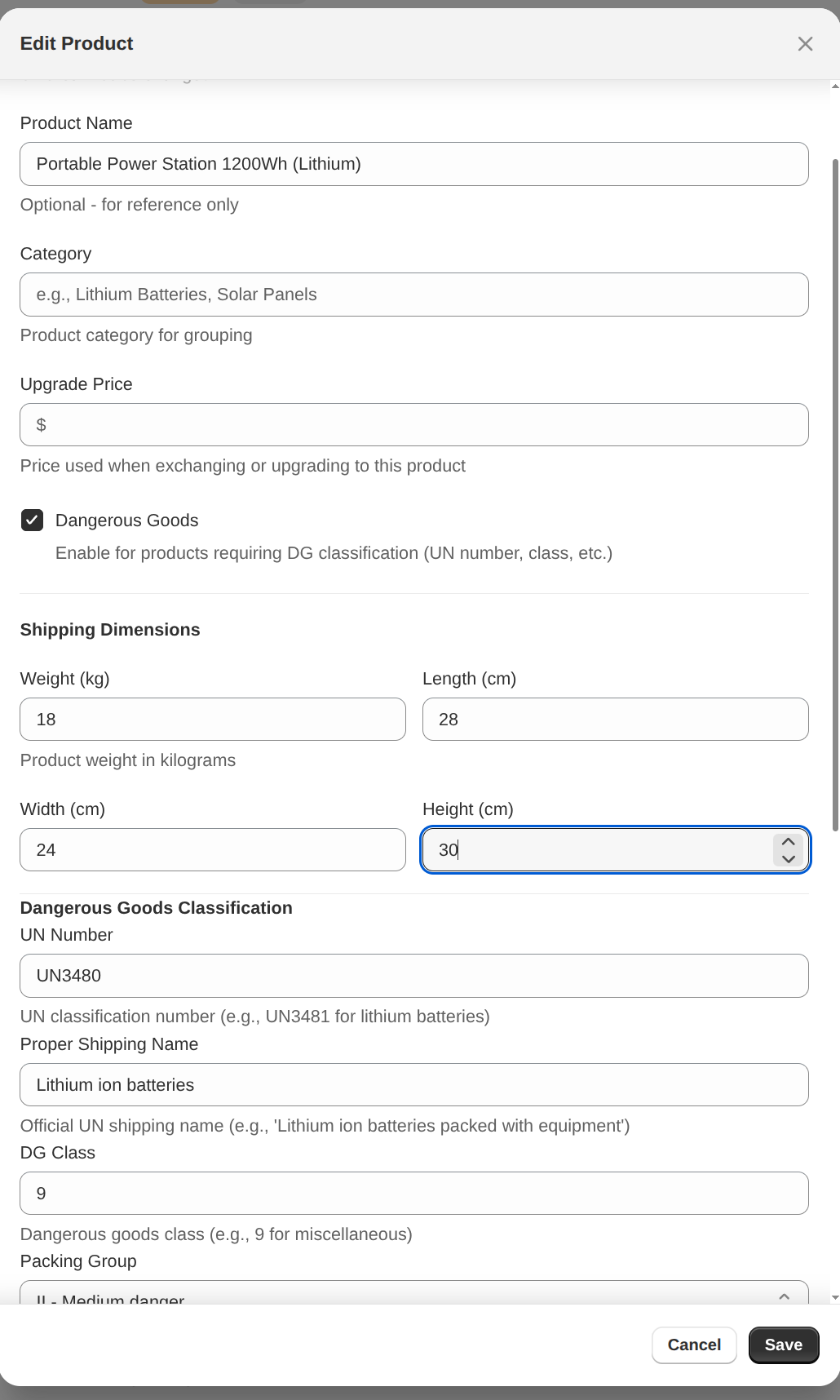Uncheck the Dangerous Goods checkbox
Image resolution: width=840 pixels, height=1400 pixels.
click(x=32, y=521)
